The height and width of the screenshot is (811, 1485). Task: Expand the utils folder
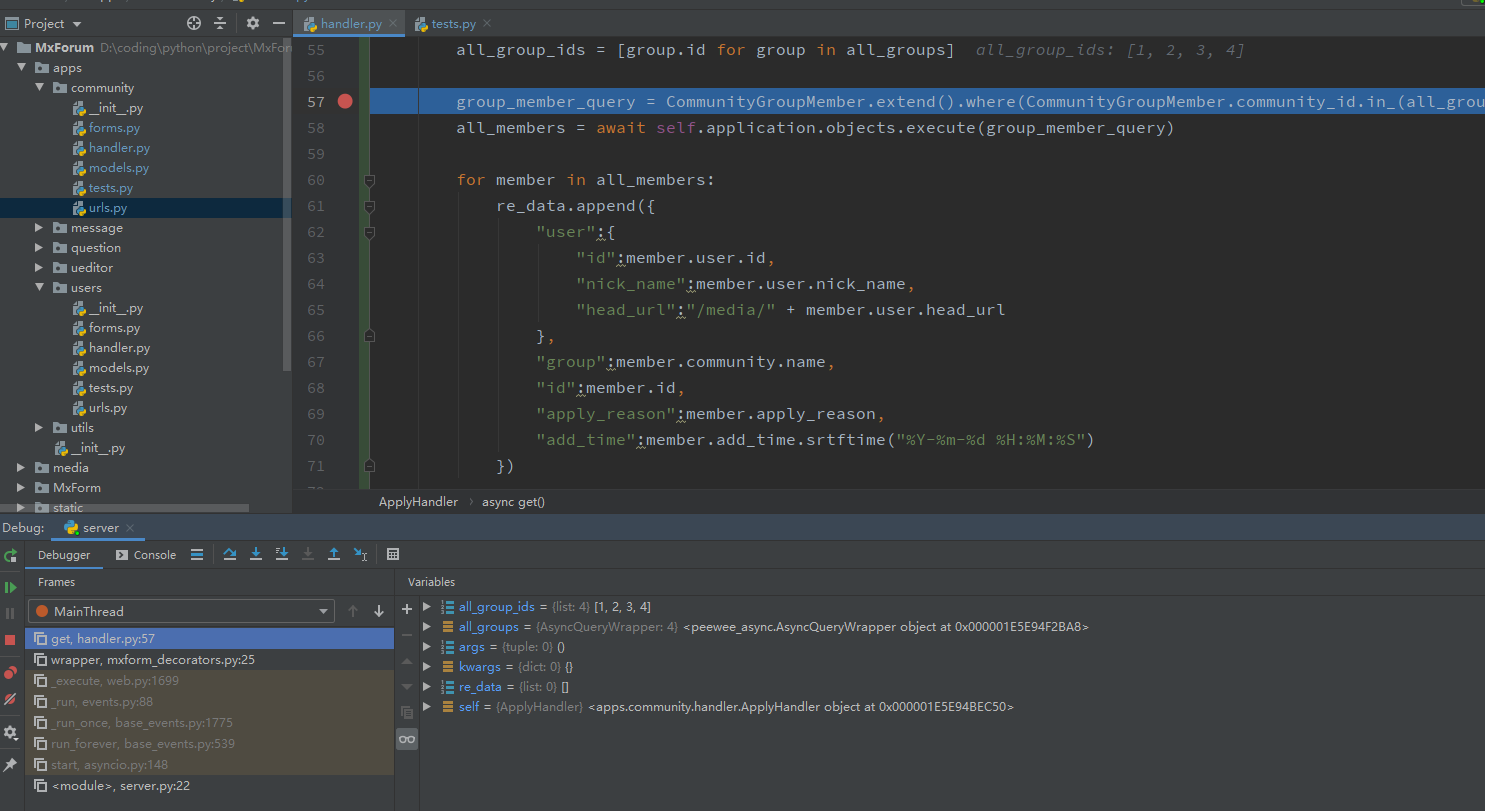pyautogui.click(x=39, y=427)
